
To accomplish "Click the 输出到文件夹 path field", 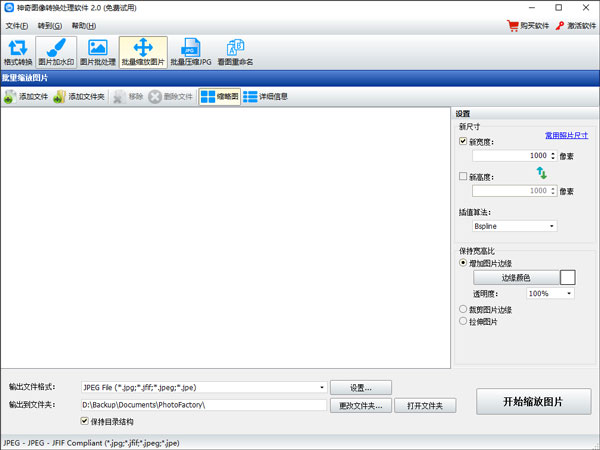I will pyautogui.click(x=204, y=405).
